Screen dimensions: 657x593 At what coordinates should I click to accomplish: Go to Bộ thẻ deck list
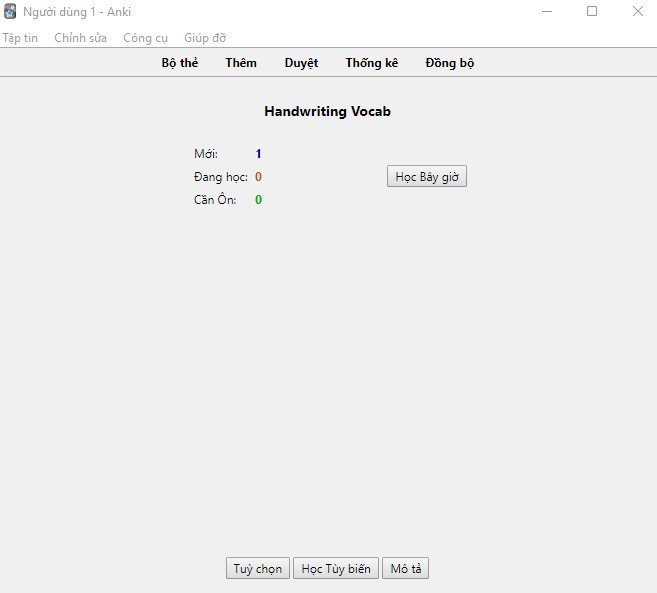click(180, 63)
